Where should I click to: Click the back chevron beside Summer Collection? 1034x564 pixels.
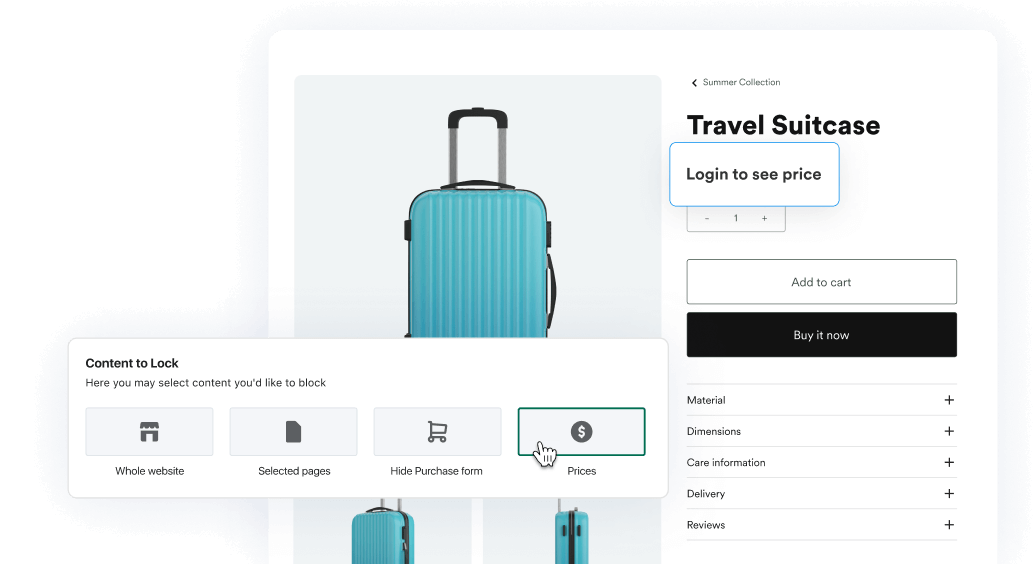[x=694, y=82]
